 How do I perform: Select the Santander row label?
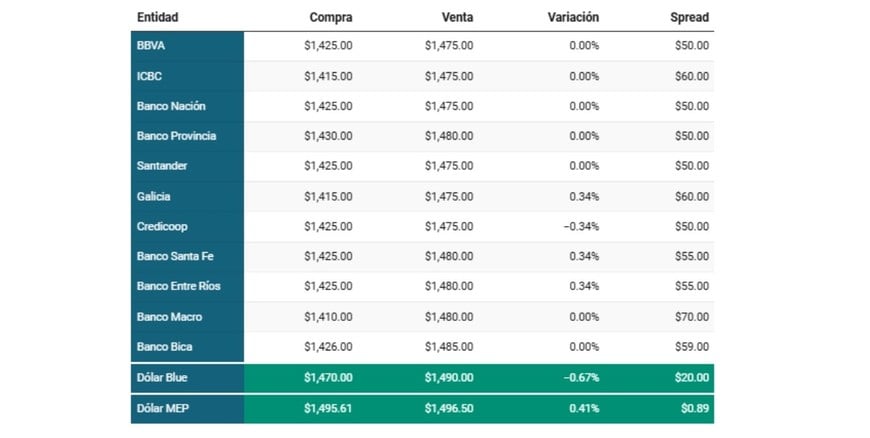pos(162,166)
